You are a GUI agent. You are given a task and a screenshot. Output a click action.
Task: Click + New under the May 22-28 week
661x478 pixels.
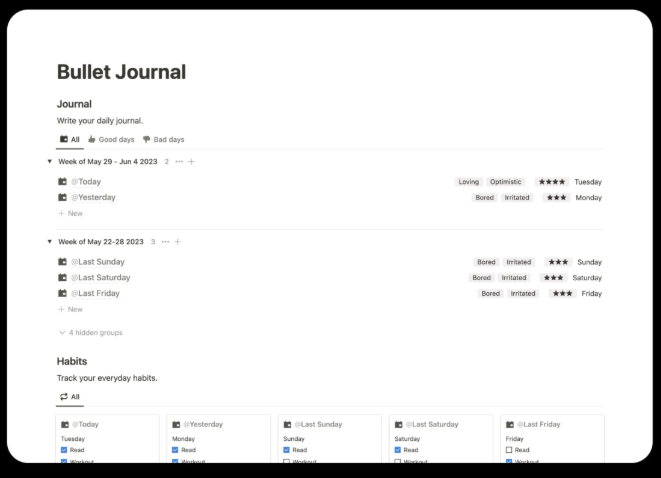tap(70, 309)
